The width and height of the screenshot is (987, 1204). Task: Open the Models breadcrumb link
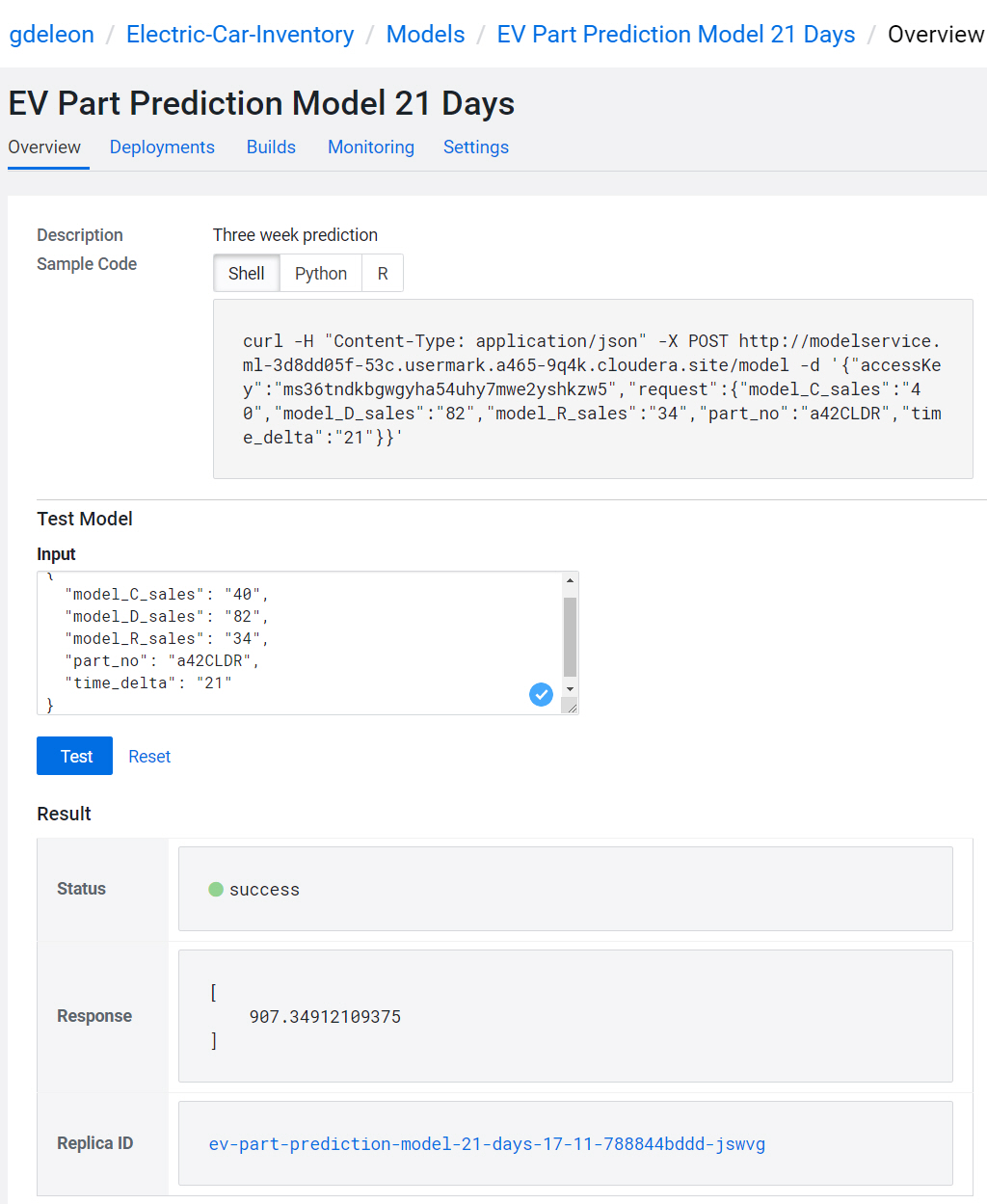(425, 35)
